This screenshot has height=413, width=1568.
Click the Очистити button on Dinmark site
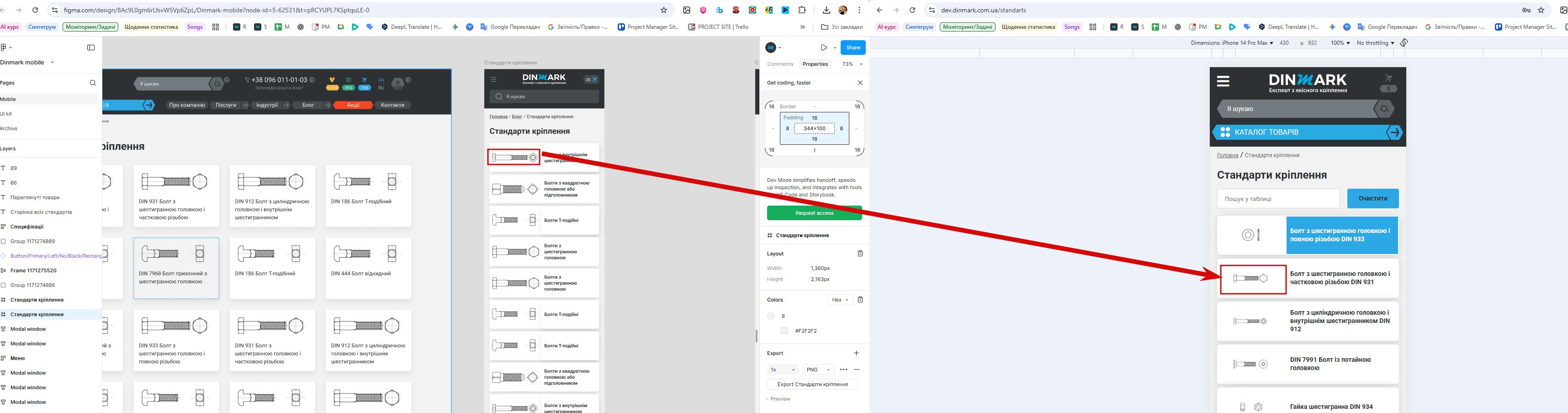(1372, 198)
